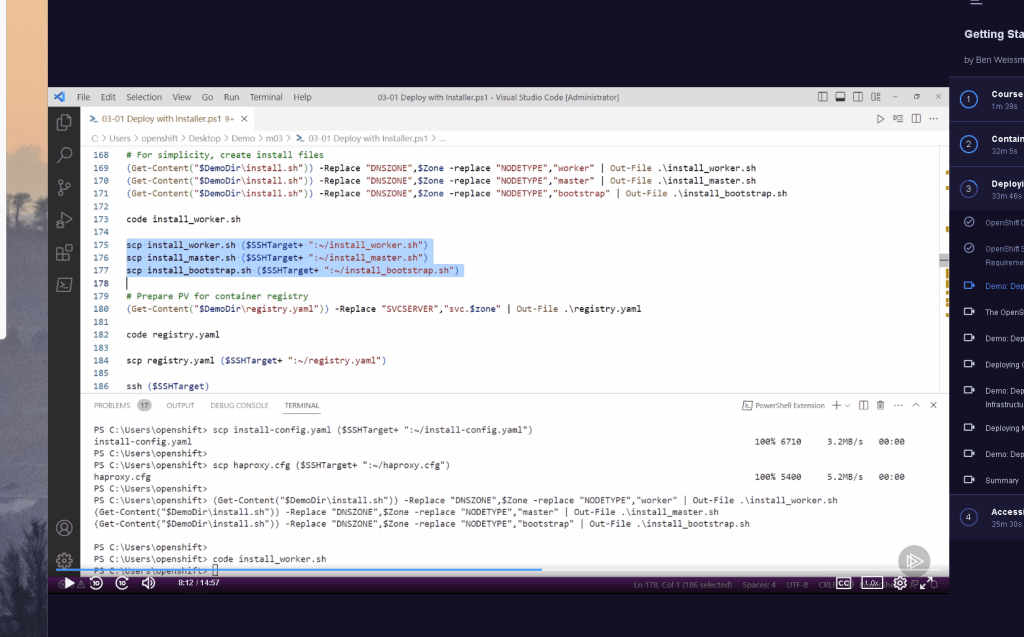Open video player settings gear
This screenshot has width=1024, height=637.
(x=900, y=583)
